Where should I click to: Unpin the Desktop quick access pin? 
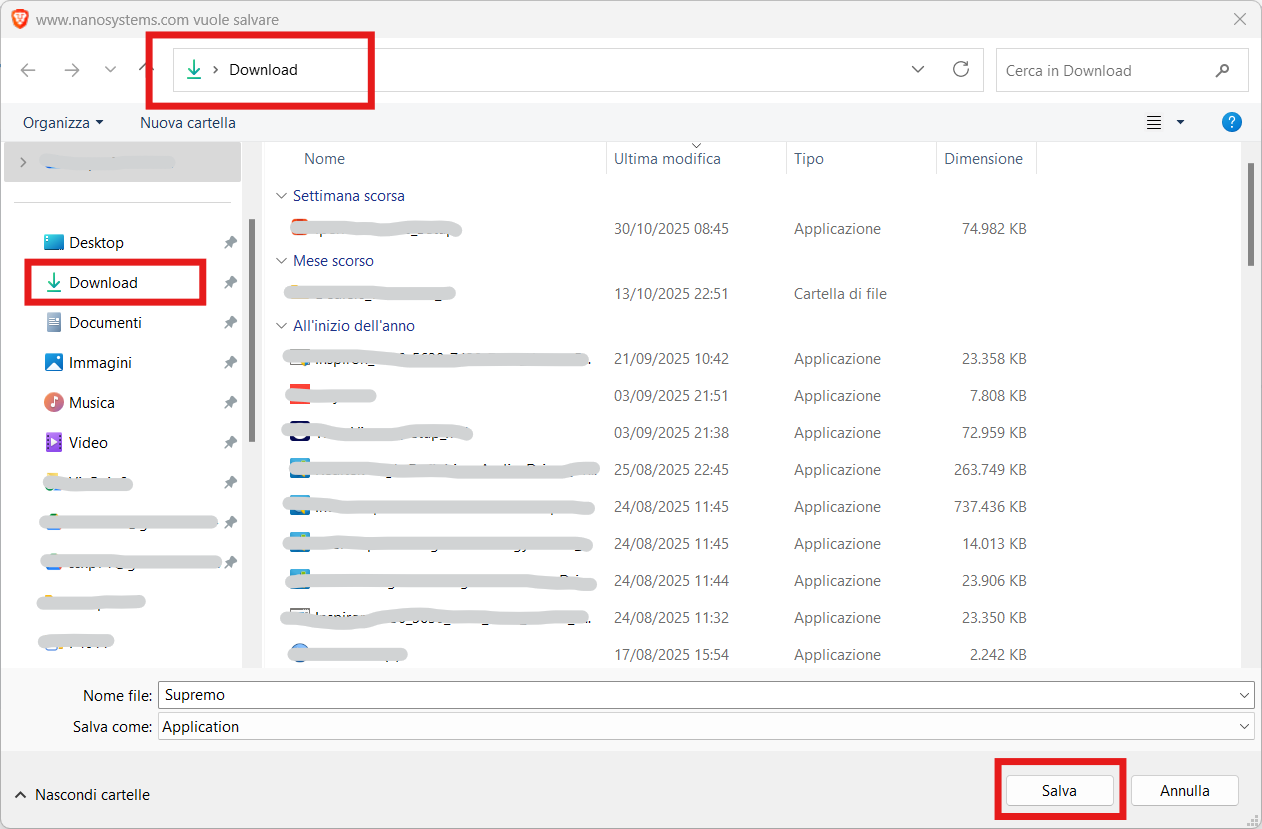(x=230, y=243)
